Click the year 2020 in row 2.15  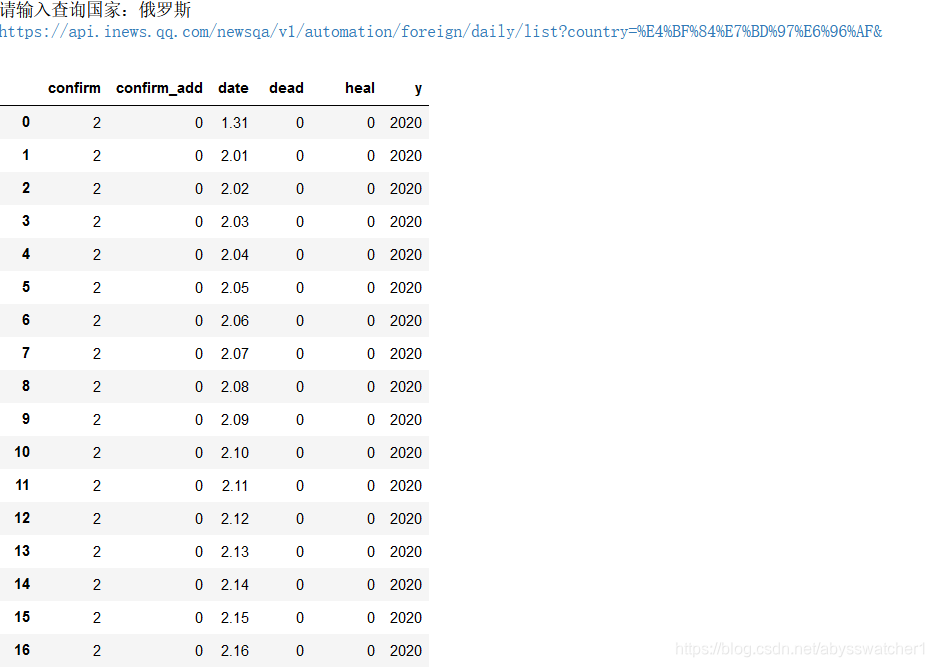coord(406,618)
